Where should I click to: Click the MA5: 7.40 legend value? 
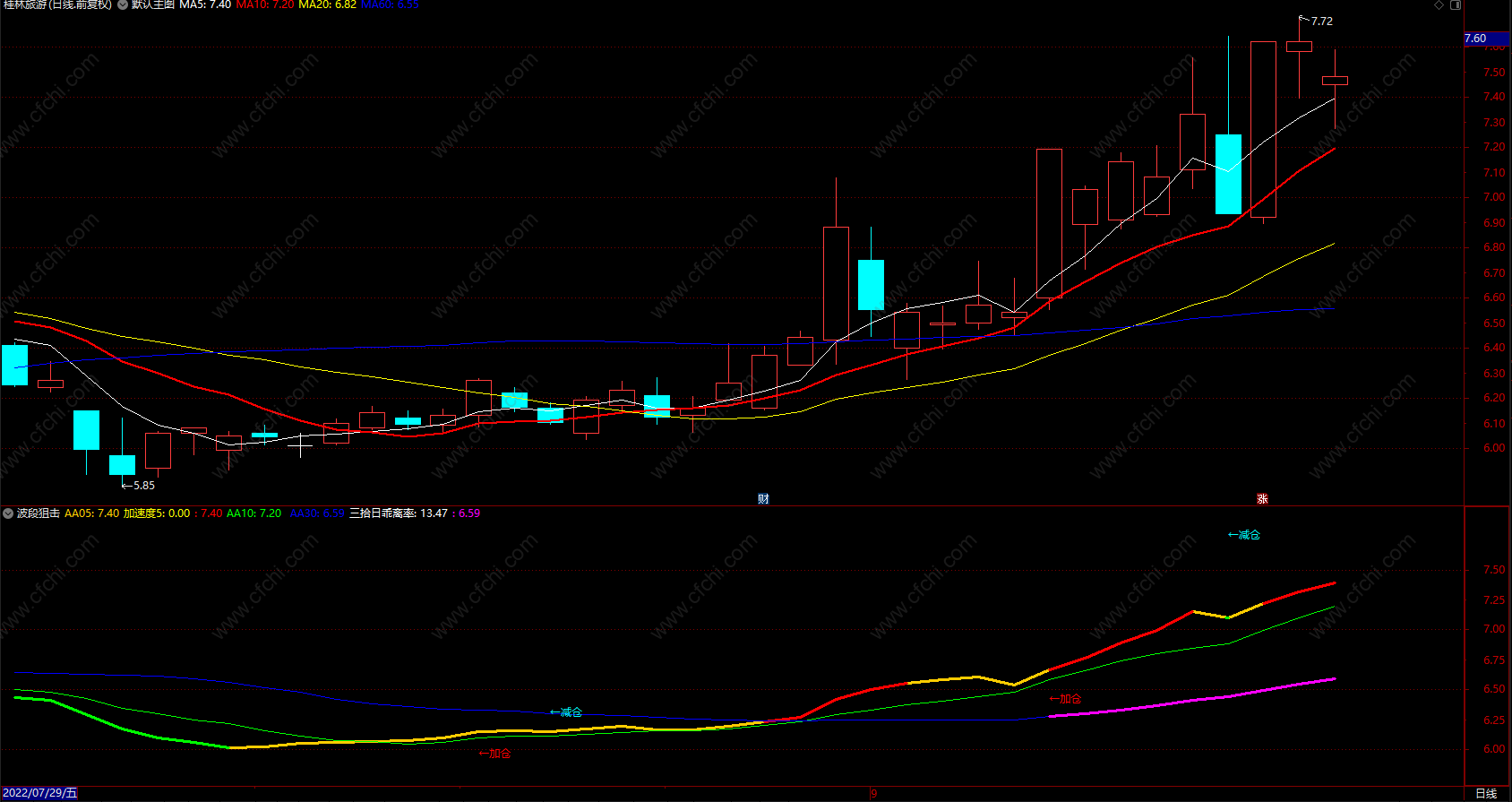coord(205,4)
